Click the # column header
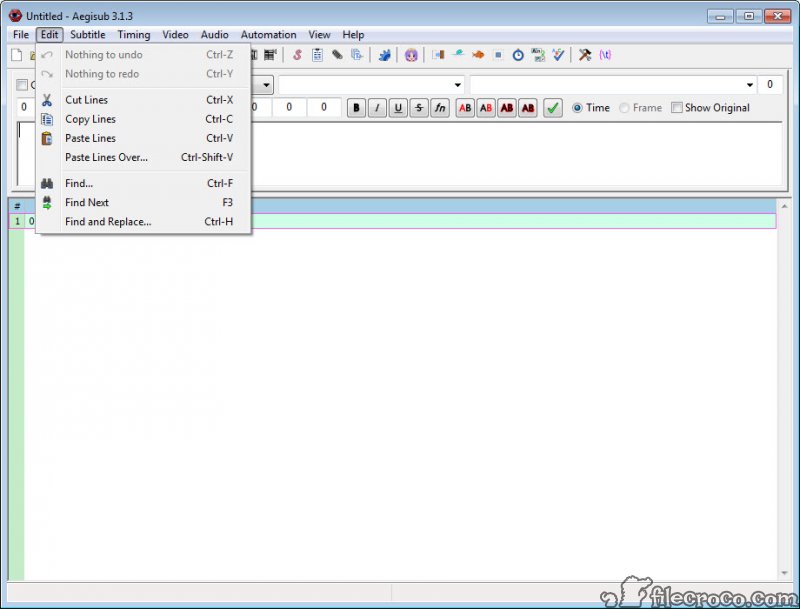This screenshot has width=800, height=609. [x=17, y=206]
